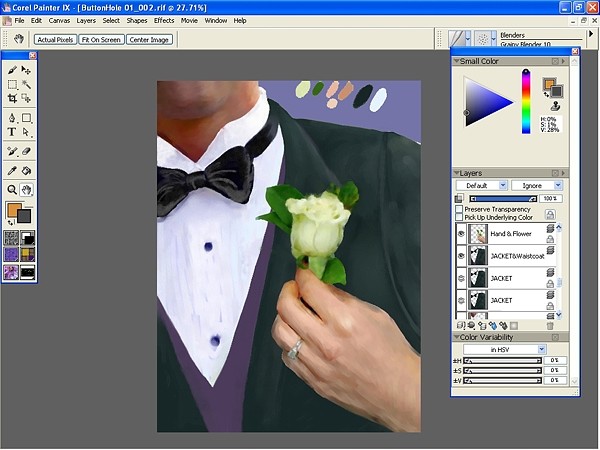Open brush variant dropdown arrow
Viewport: 600px width, 450px height.
click(494, 39)
